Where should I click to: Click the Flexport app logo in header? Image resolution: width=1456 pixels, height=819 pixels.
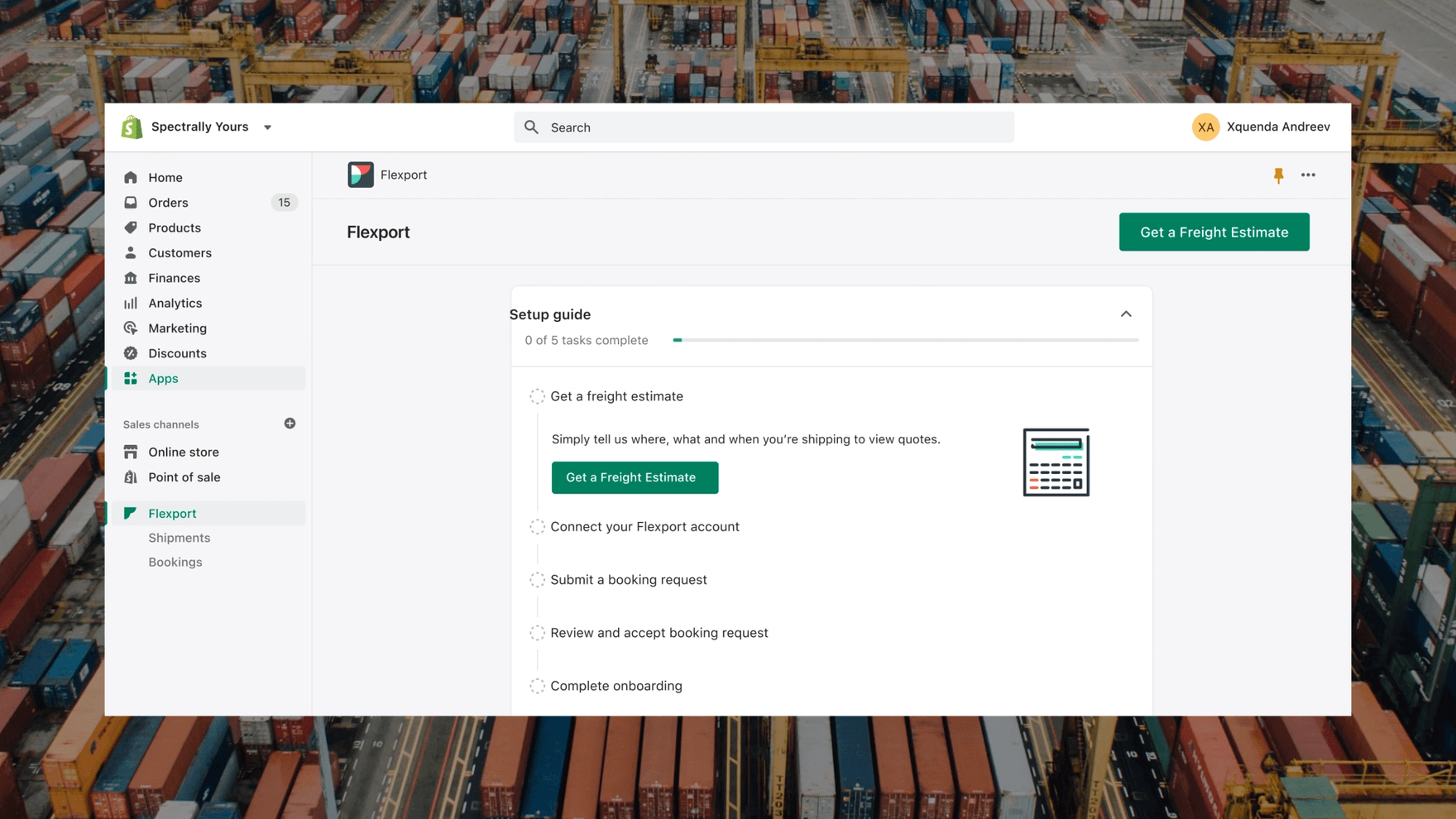361,175
